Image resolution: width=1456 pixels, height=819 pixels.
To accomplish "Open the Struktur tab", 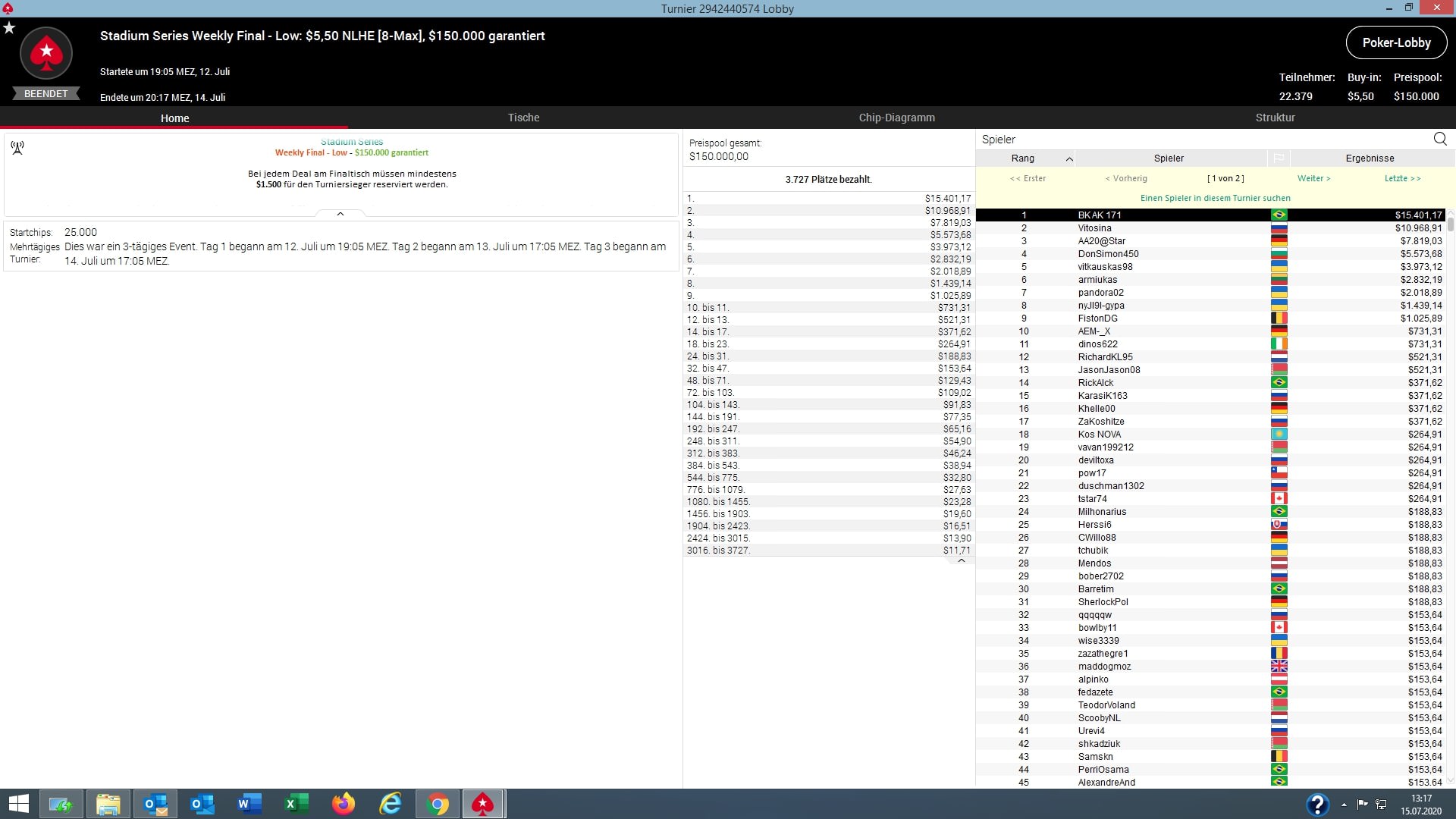I will coord(1275,118).
